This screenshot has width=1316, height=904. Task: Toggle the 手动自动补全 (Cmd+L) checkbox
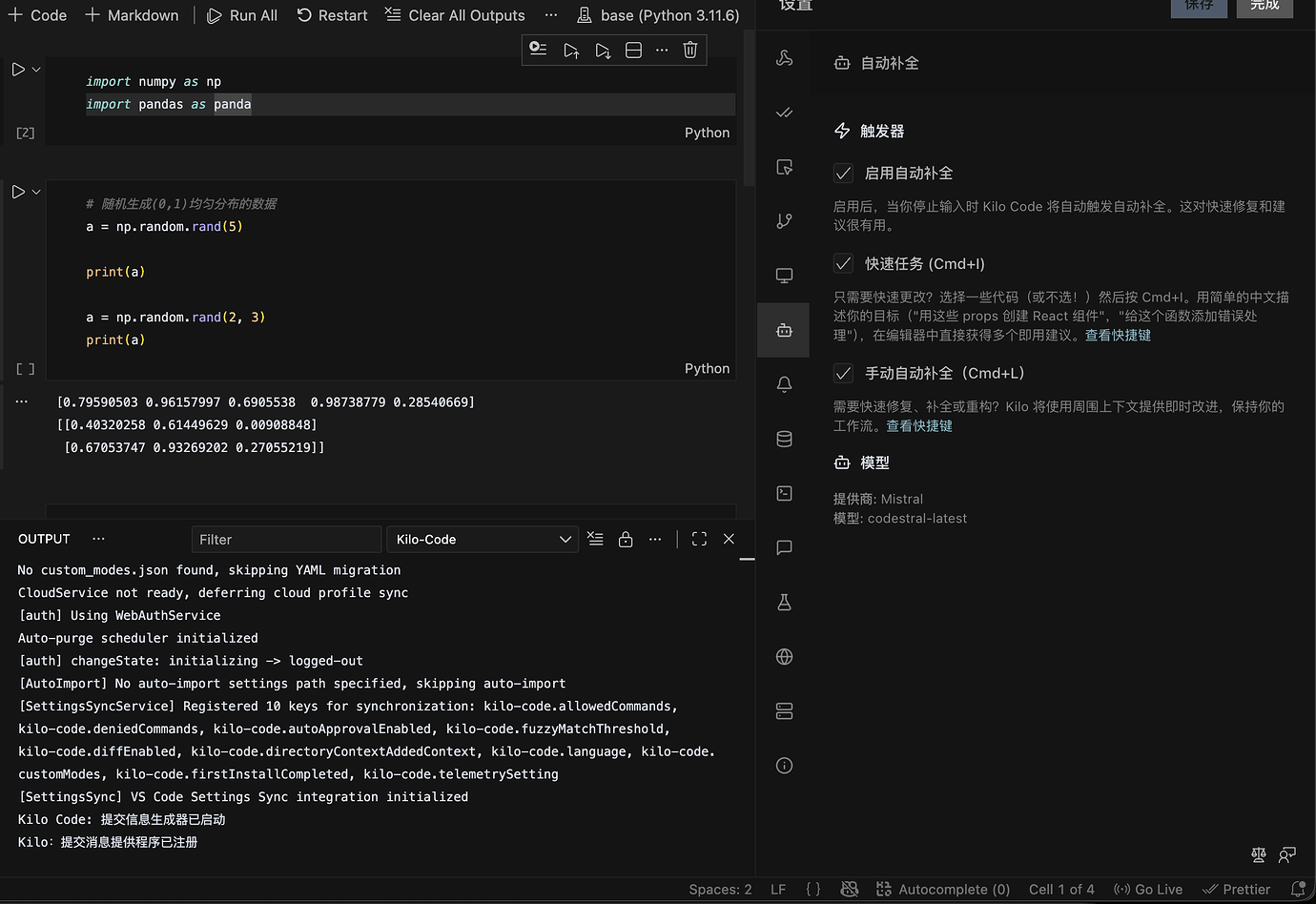pyautogui.click(x=843, y=373)
